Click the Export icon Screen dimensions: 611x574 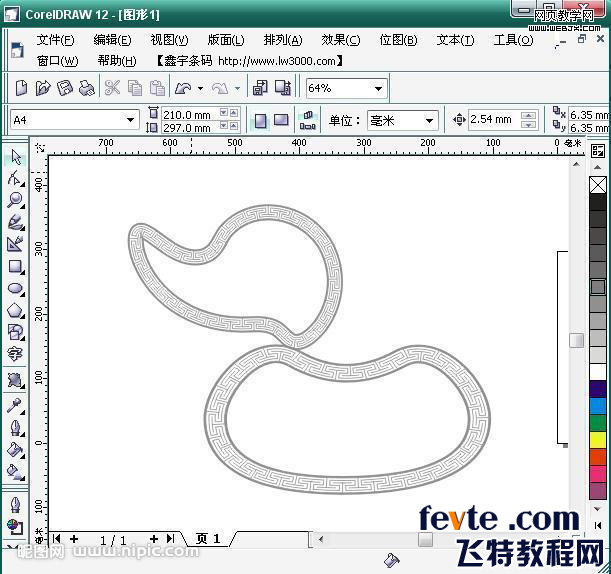[x=283, y=88]
